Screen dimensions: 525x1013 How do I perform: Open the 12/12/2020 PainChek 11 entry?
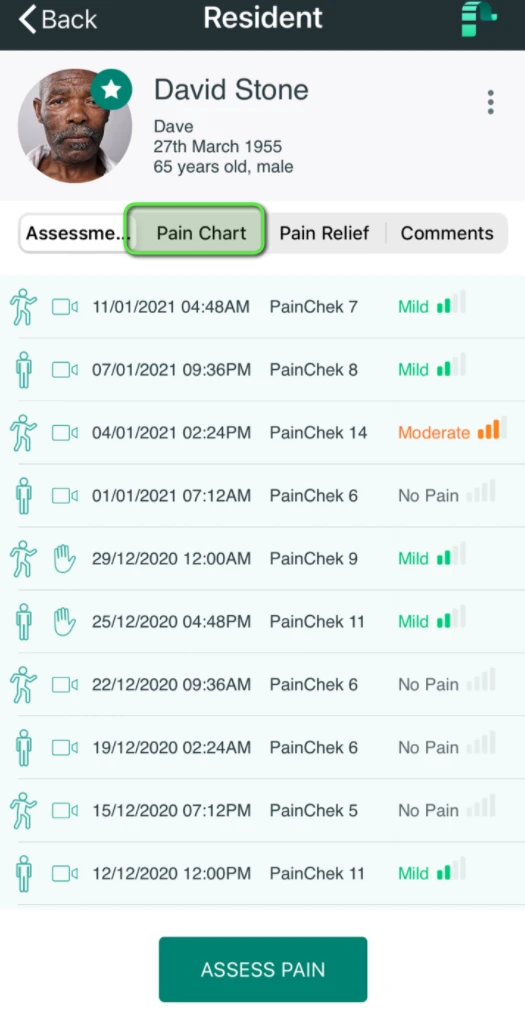click(x=262, y=873)
